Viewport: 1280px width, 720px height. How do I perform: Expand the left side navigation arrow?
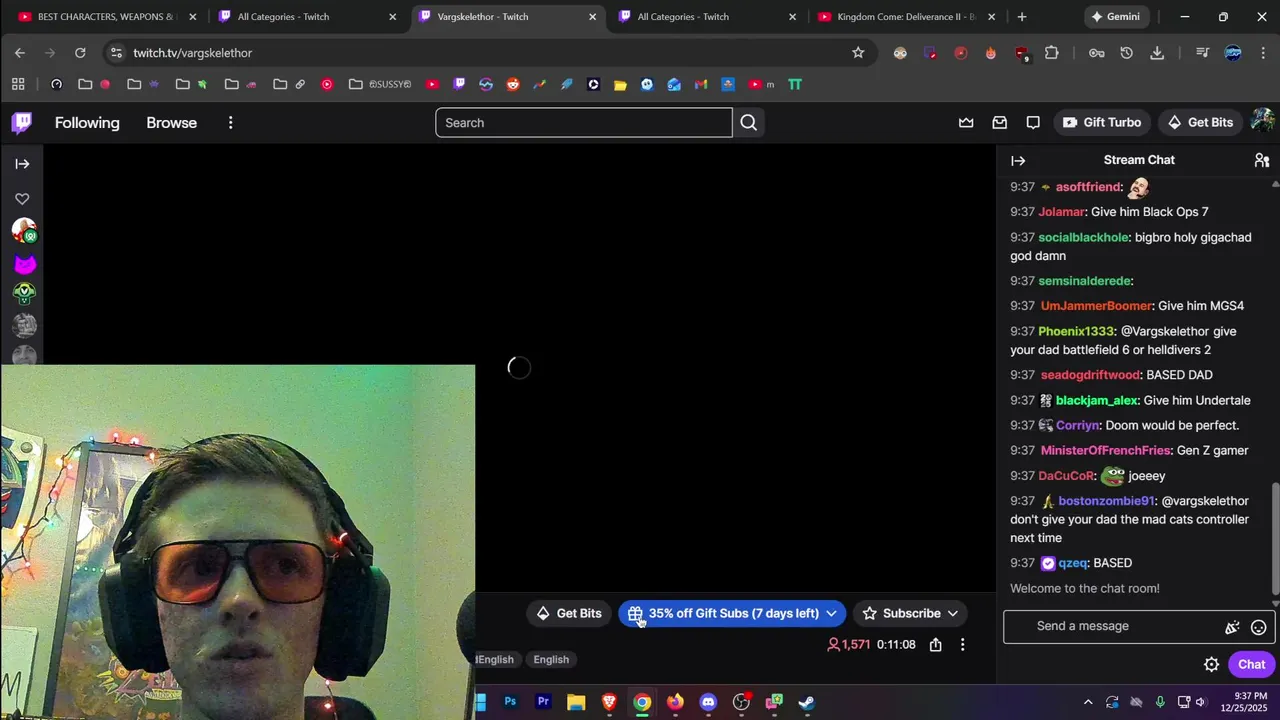[22, 164]
